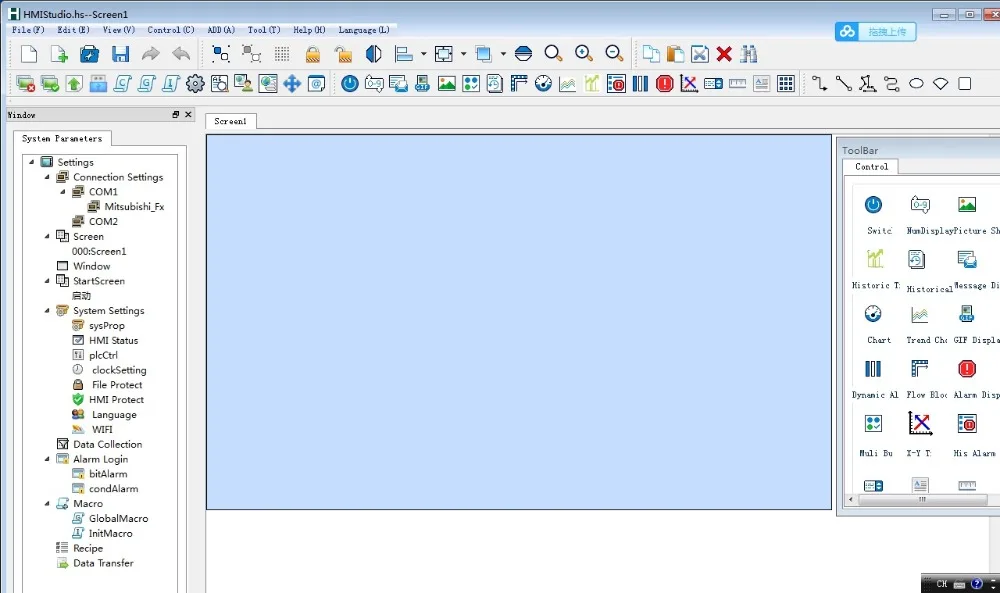1000x593 pixels.
Task: Collapse the Macro tree node
Action: [47, 503]
